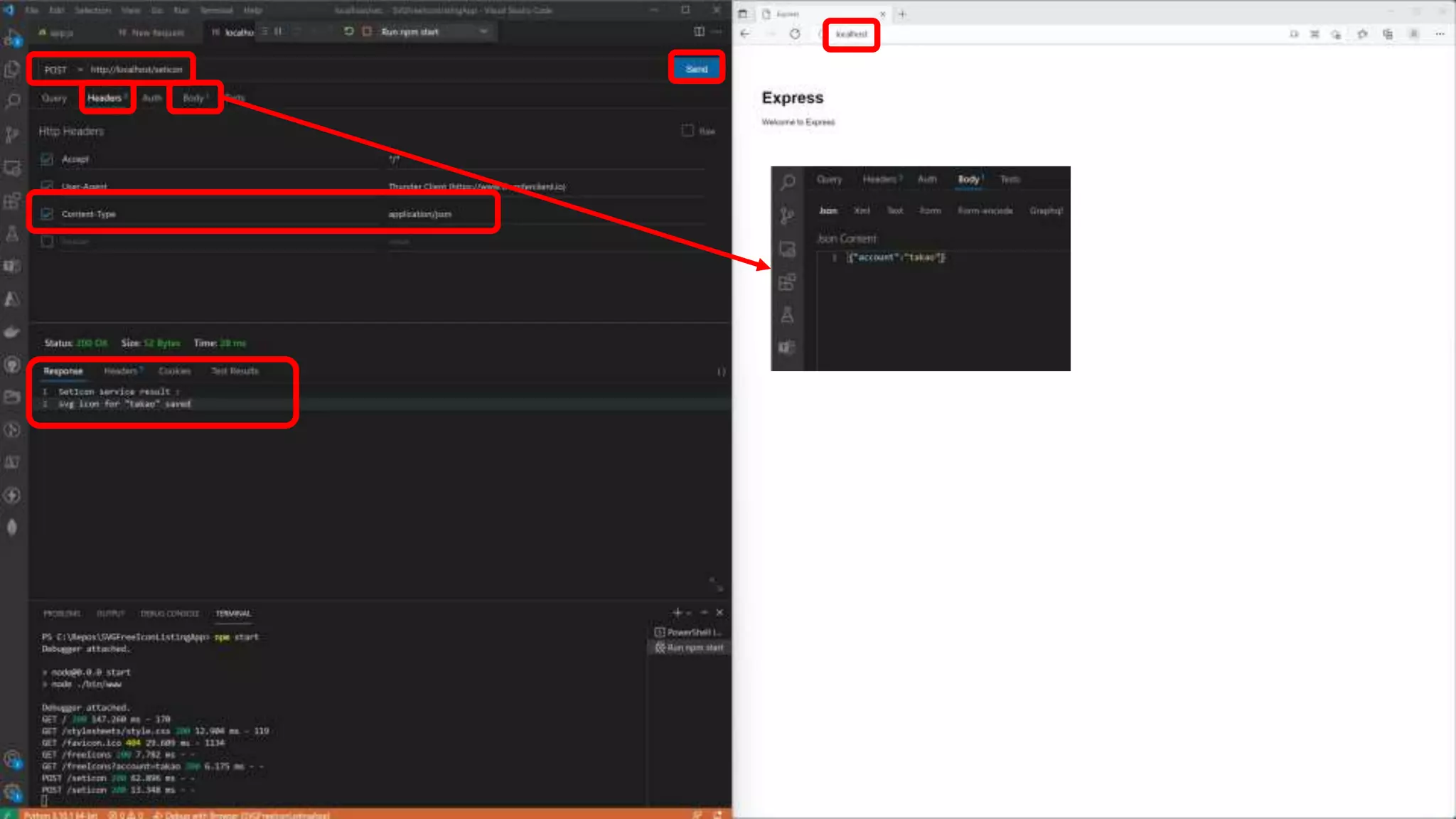Switch to the Auth request tab
The image size is (1456, 819).
point(151,98)
